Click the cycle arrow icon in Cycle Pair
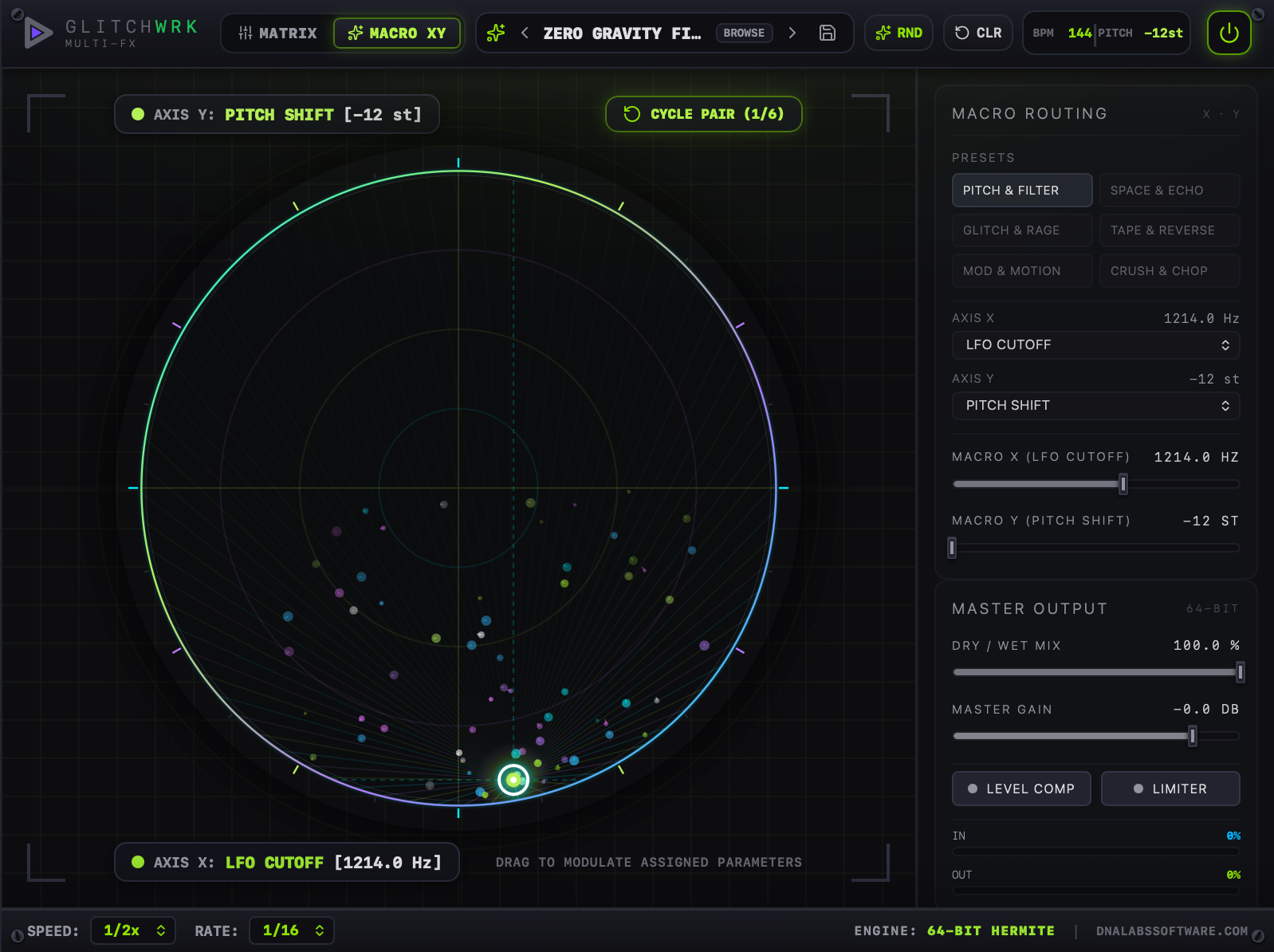 [631, 114]
